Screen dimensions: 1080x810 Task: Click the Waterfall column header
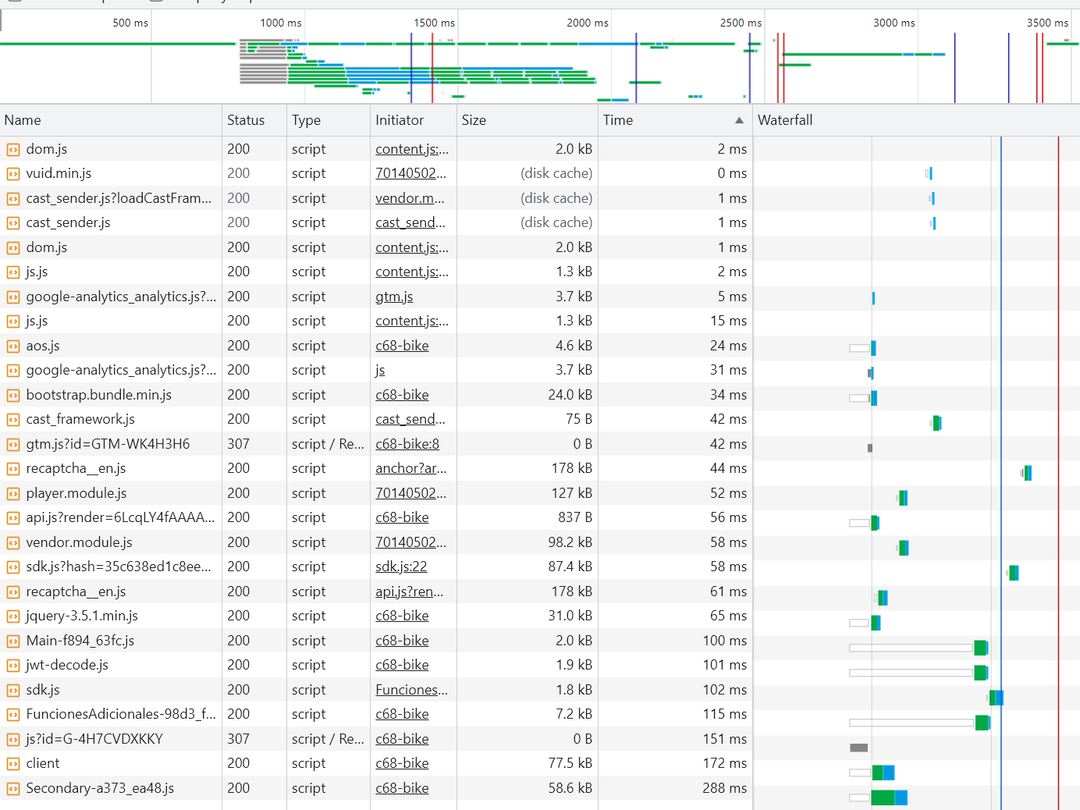point(916,120)
